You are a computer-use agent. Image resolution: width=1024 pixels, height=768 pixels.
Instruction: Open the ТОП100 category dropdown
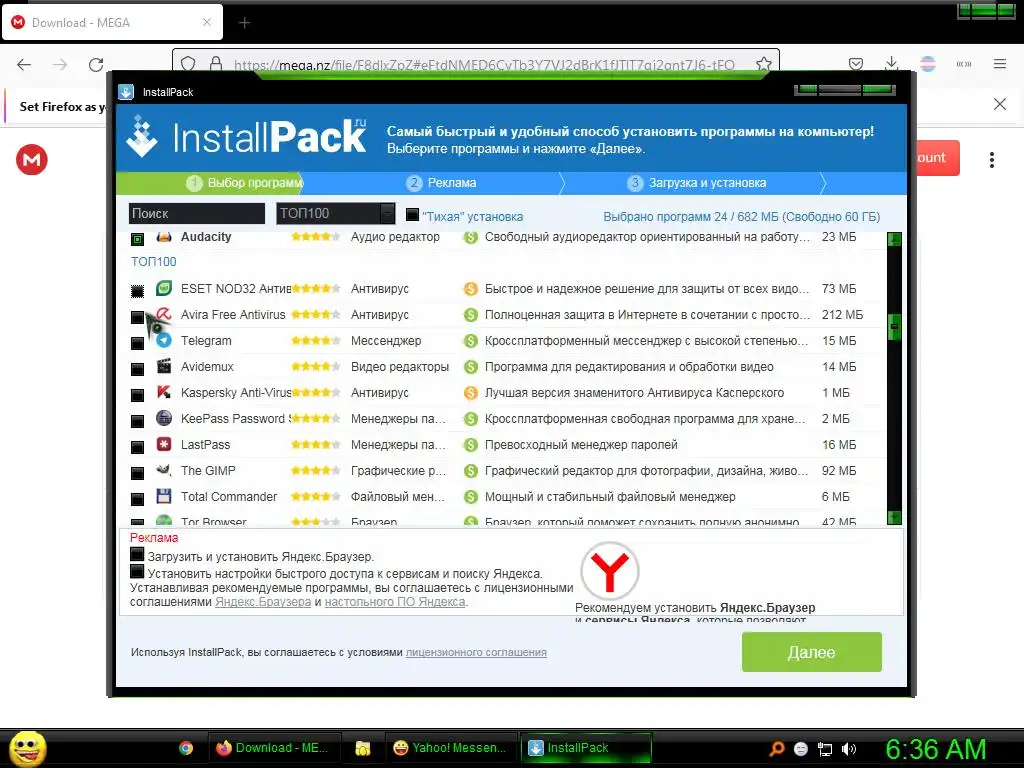click(336, 214)
